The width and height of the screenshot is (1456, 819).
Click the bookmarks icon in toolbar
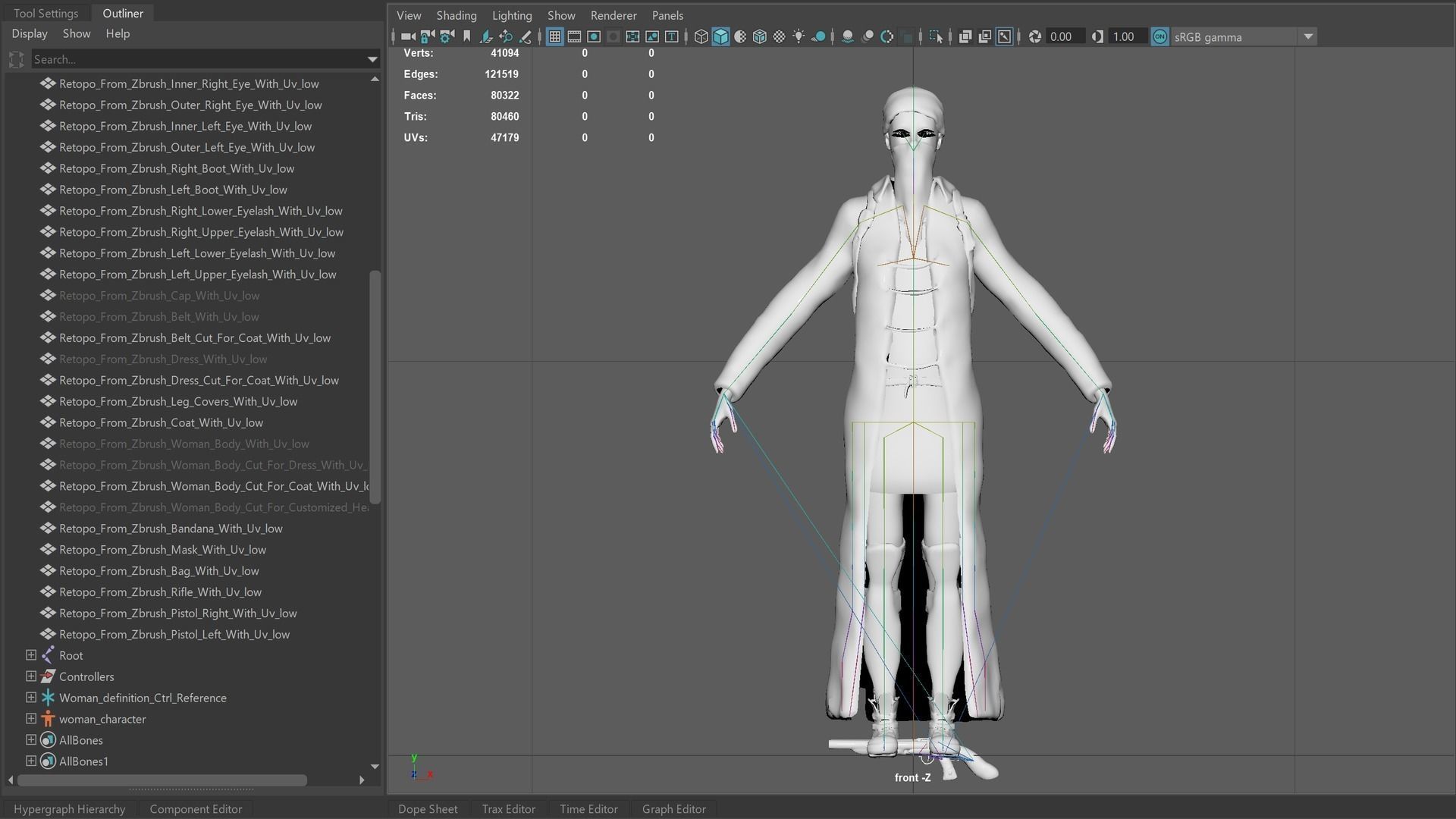coord(466,36)
